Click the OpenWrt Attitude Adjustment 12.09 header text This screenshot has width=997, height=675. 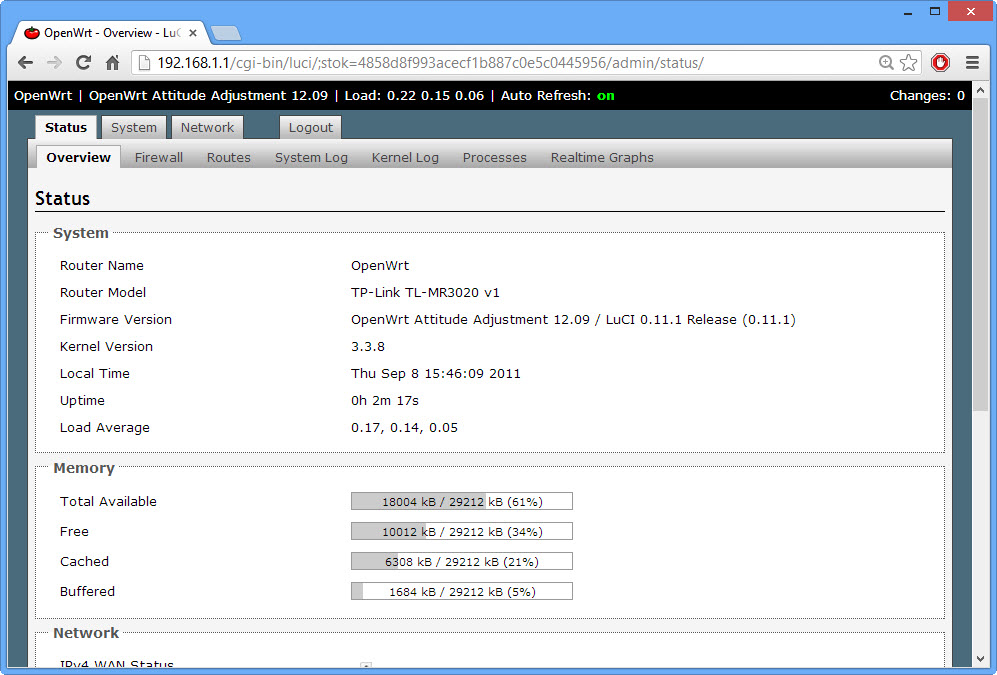[x=209, y=95]
